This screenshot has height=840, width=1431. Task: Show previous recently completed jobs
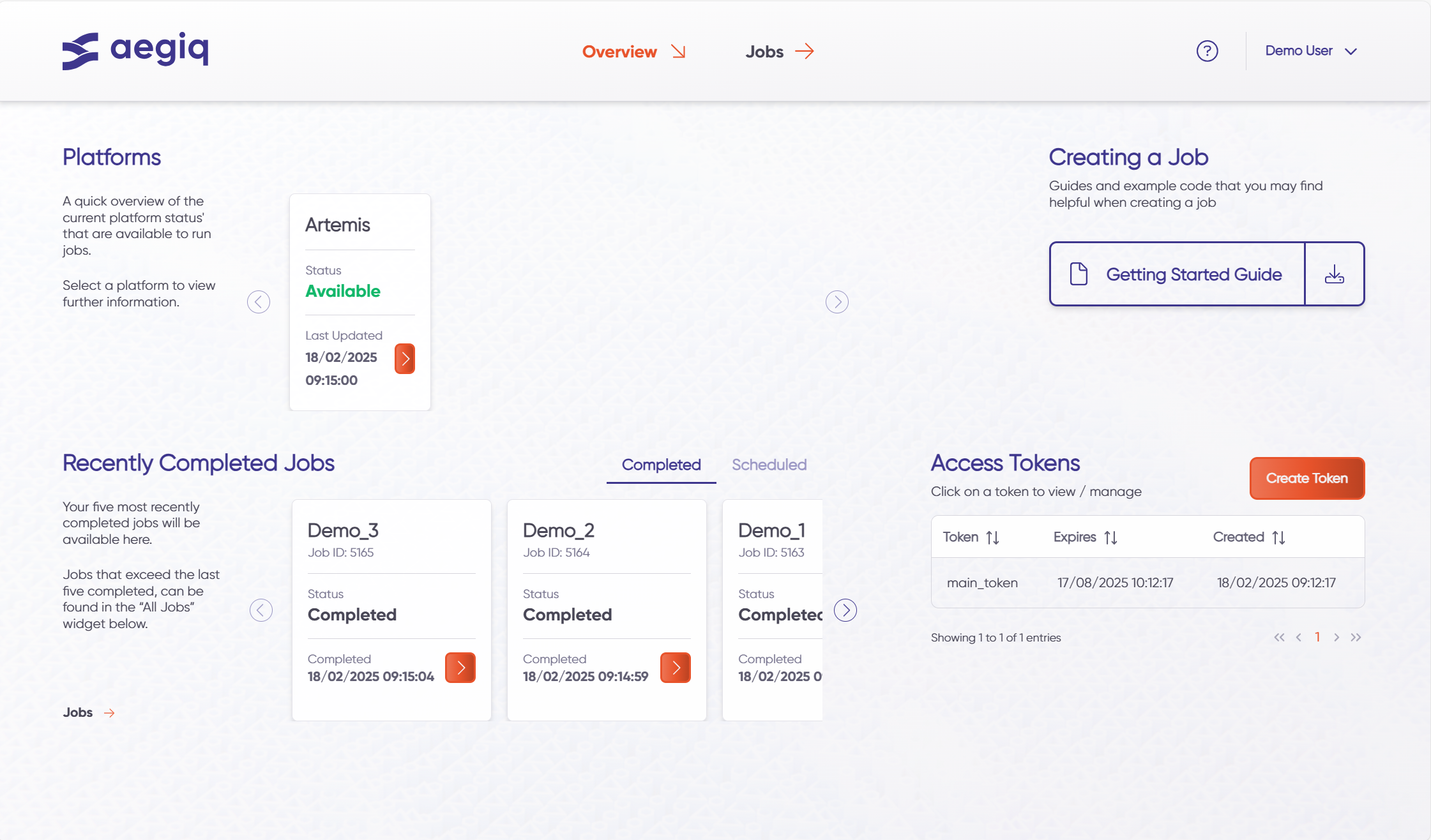(261, 610)
